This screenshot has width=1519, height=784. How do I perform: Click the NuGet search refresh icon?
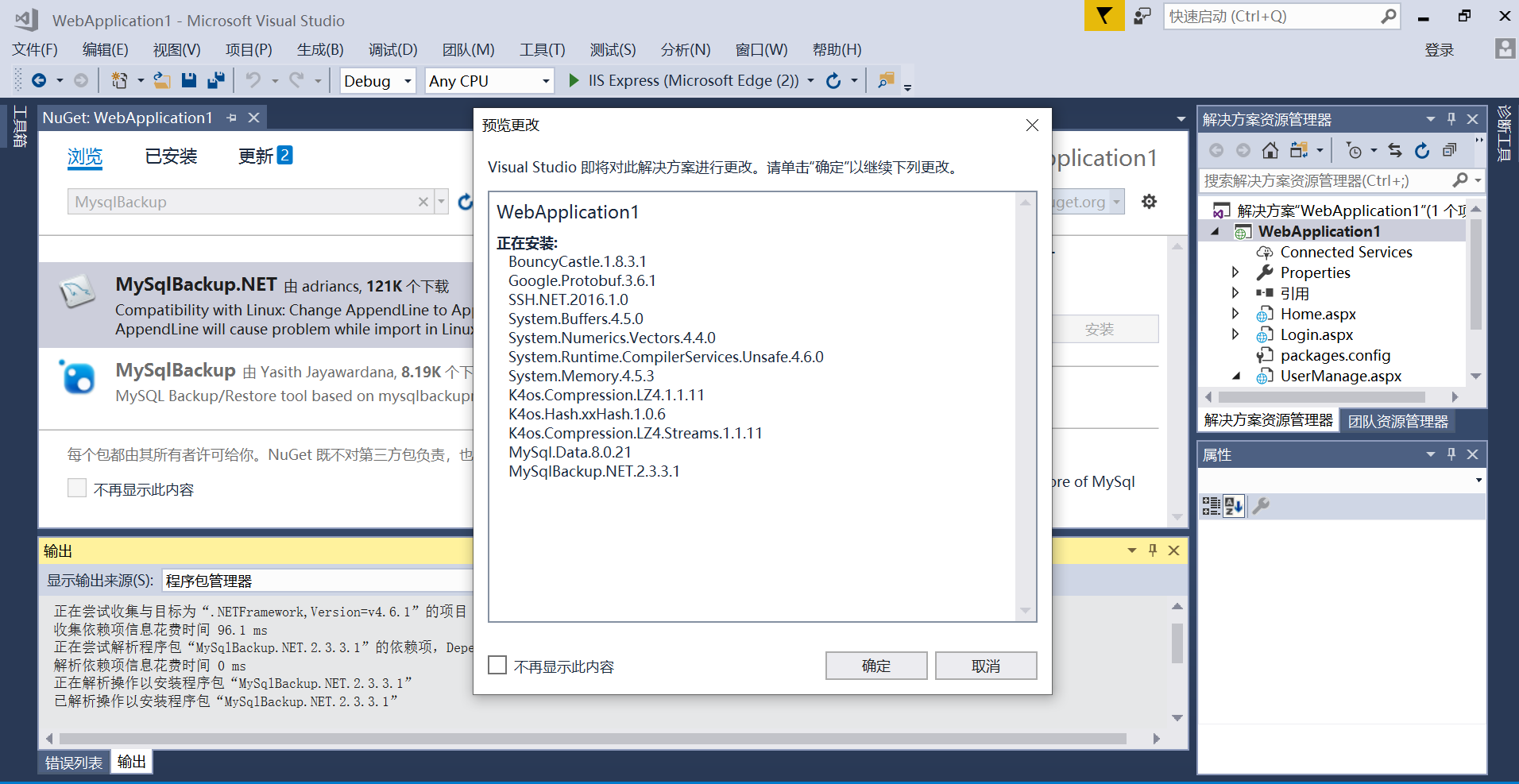click(x=466, y=202)
